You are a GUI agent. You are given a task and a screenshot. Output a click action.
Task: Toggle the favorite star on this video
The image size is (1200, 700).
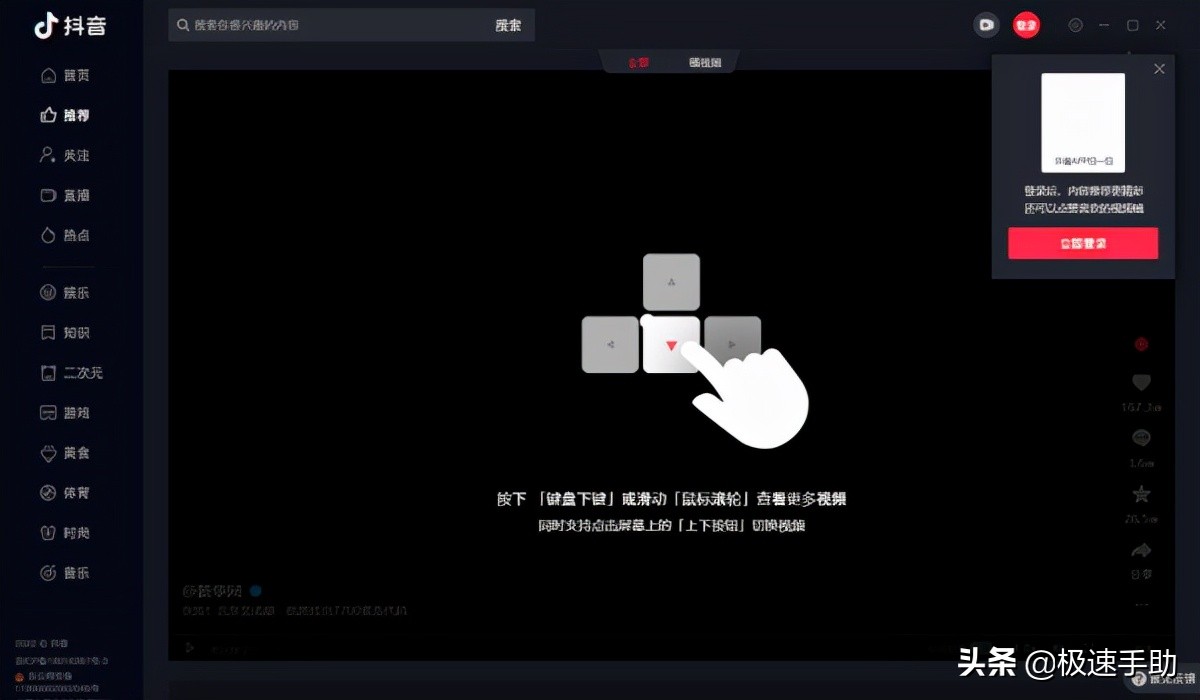pyautogui.click(x=1141, y=490)
